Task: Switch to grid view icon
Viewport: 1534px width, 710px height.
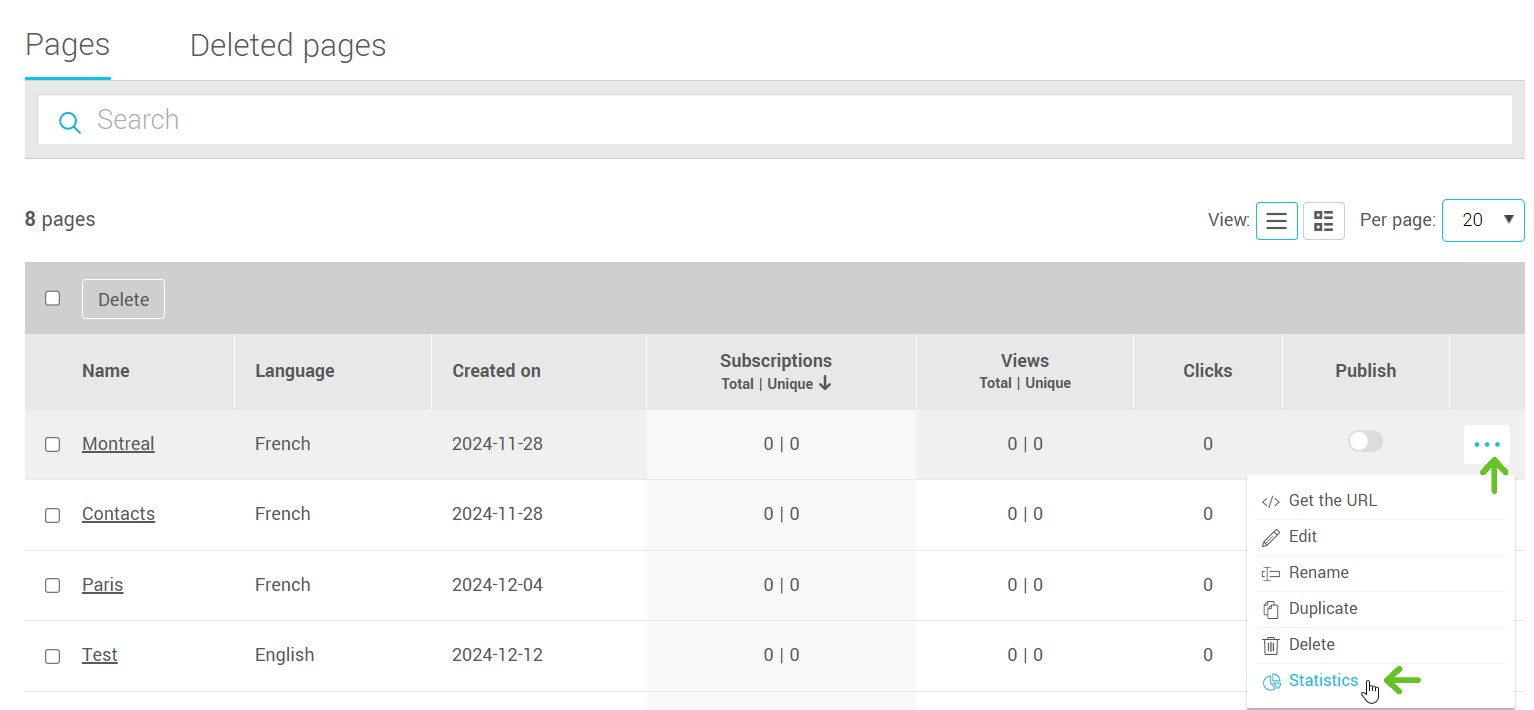Action: coord(1323,221)
